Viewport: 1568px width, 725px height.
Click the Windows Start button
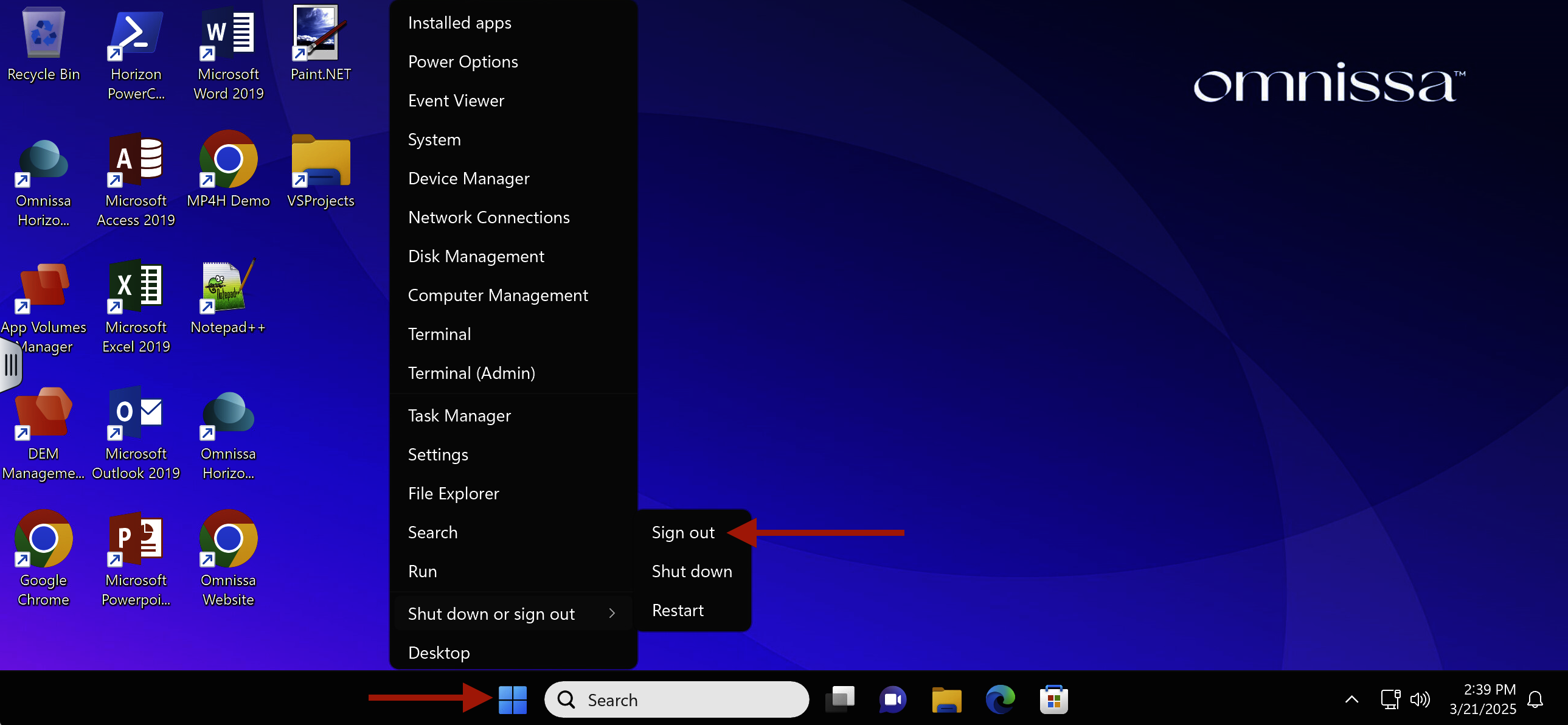point(512,699)
